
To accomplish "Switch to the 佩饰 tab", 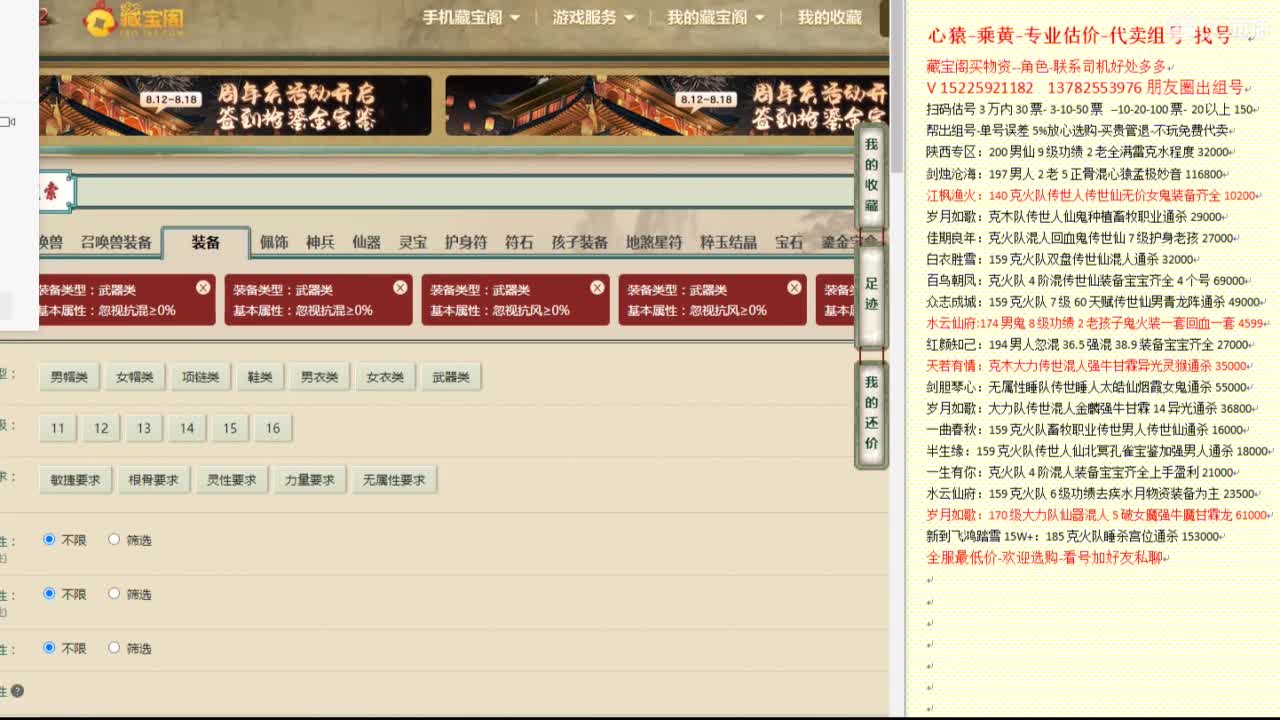I will [x=274, y=242].
